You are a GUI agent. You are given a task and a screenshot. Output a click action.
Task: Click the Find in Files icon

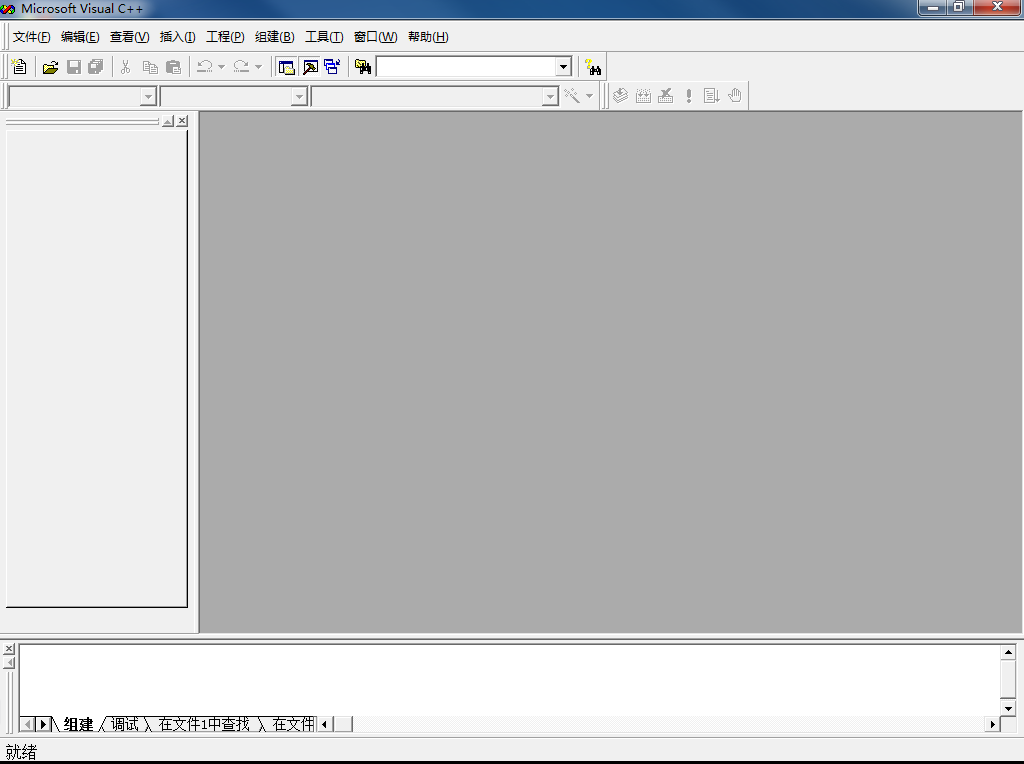(363, 67)
